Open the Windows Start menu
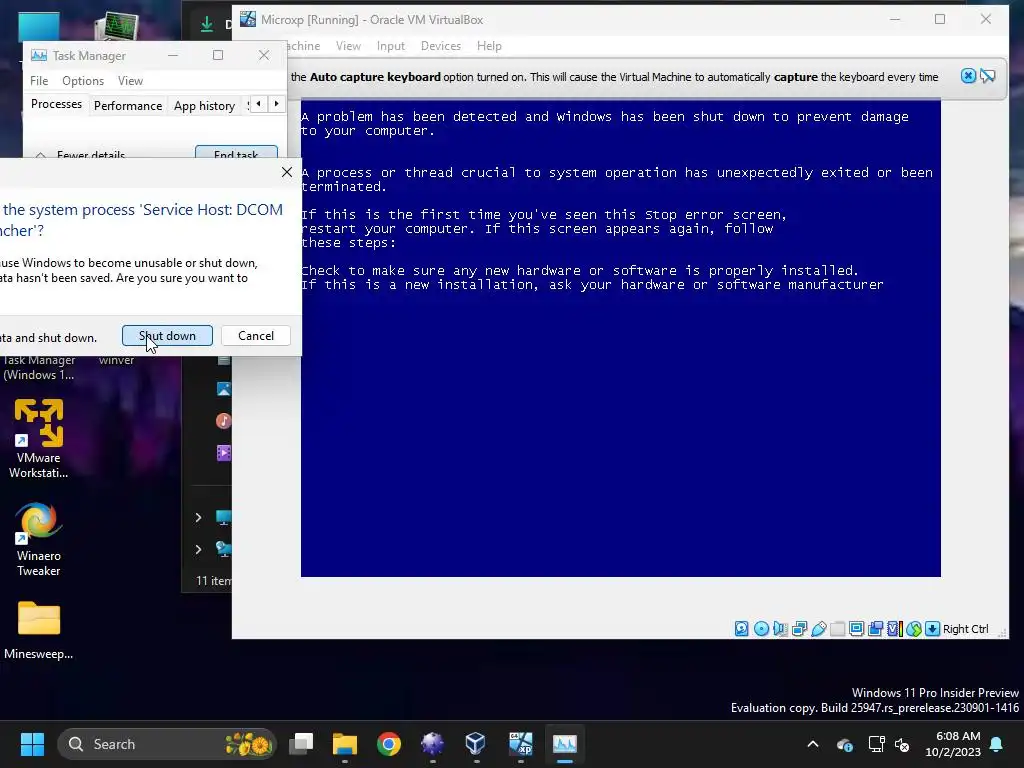This screenshot has height=768, width=1024. [x=32, y=744]
